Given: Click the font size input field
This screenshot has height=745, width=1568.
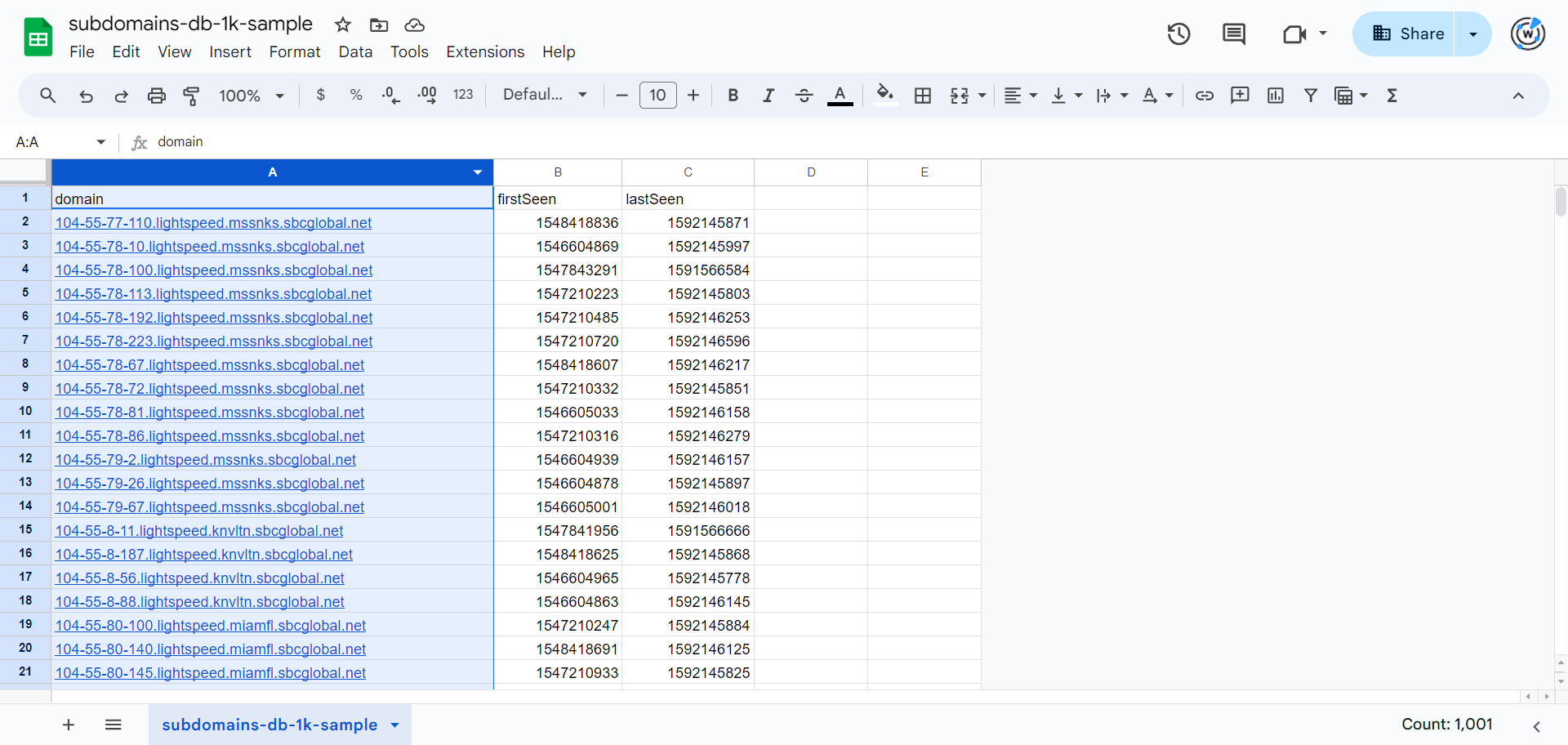Looking at the screenshot, I should point(657,96).
